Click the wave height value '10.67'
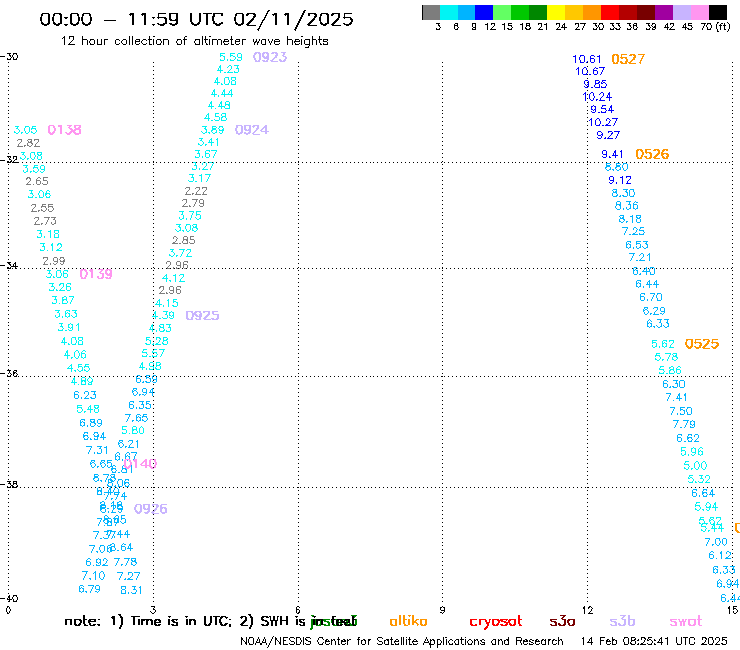Viewport: 740px width, 650px height. coord(590,71)
